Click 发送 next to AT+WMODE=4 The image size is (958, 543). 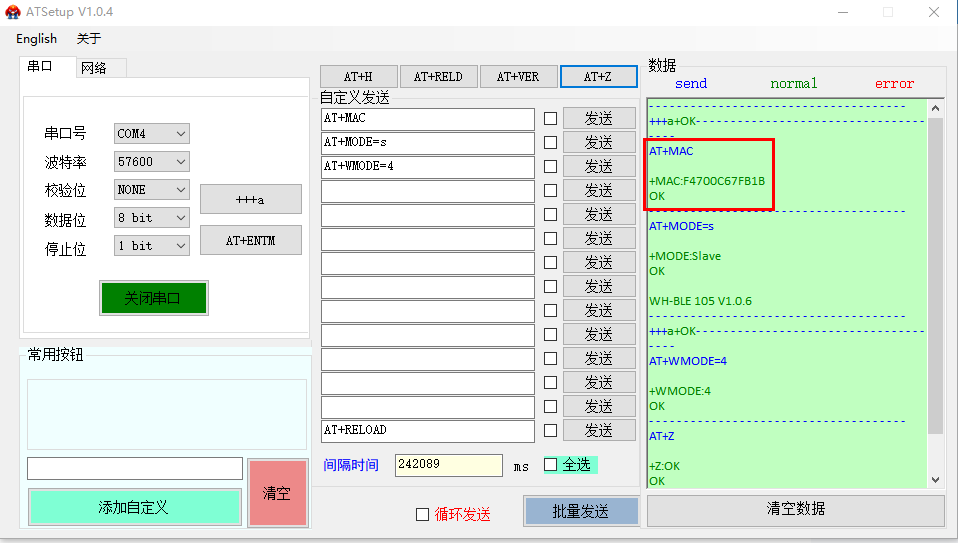point(598,166)
